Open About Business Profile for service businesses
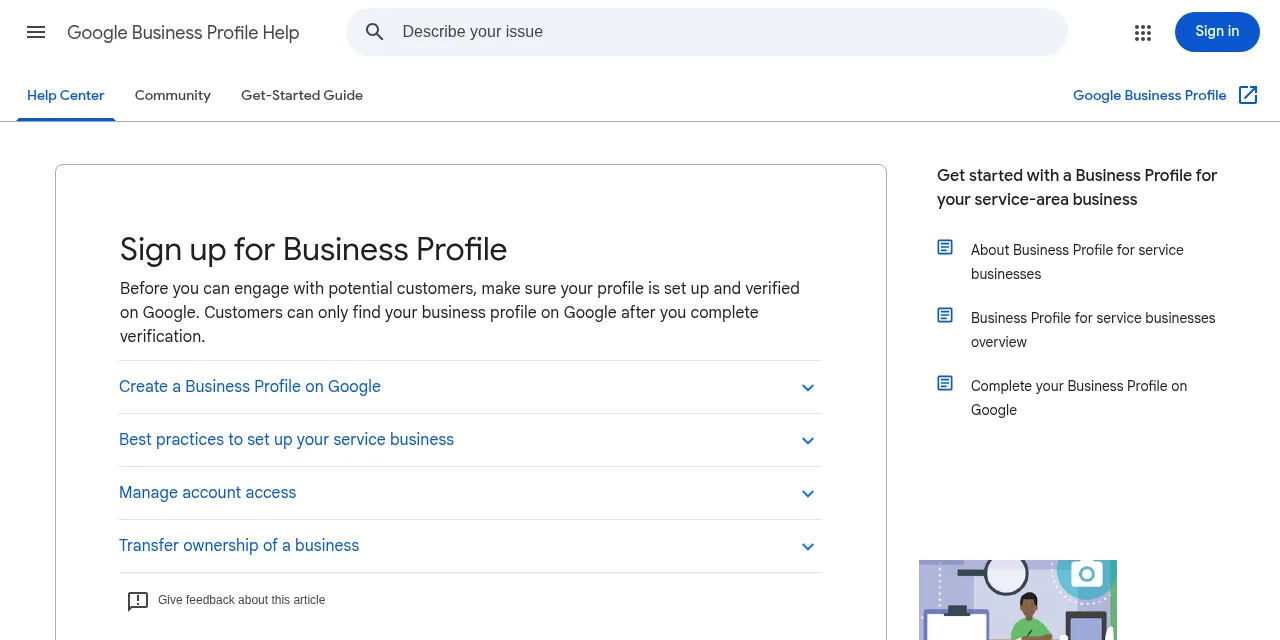This screenshot has width=1280, height=640. [1077, 262]
